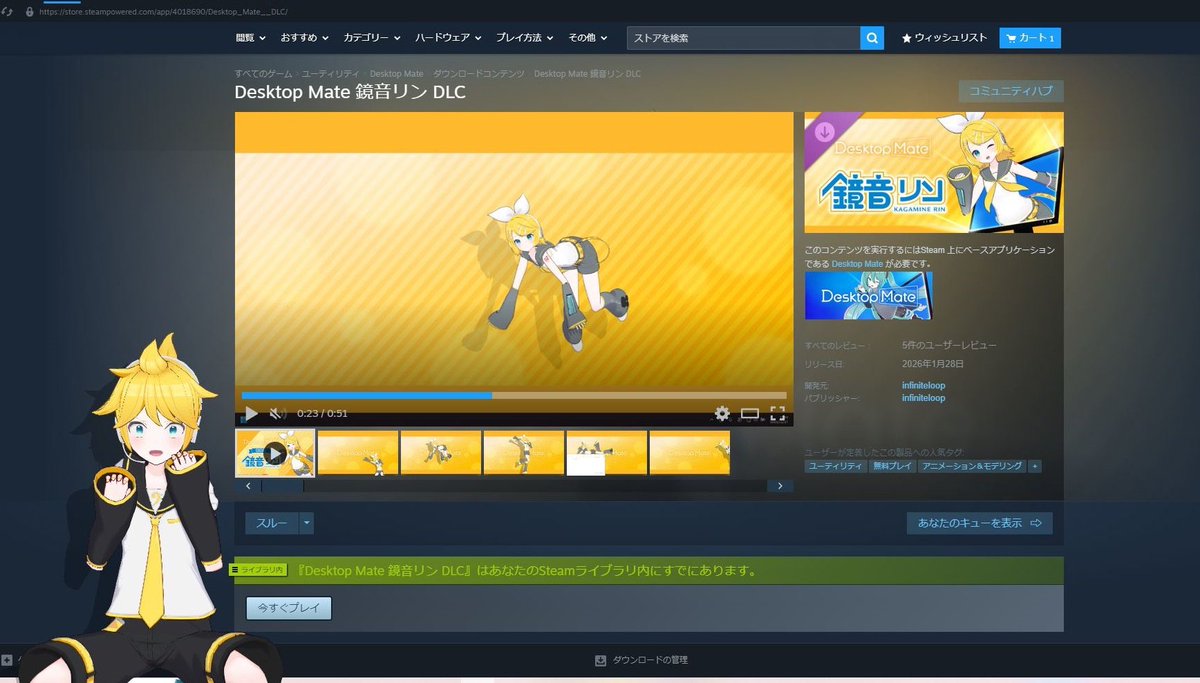Expand the カテゴリー menu
The width and height of the screenshot is (1200, 683).
[371, 38]
